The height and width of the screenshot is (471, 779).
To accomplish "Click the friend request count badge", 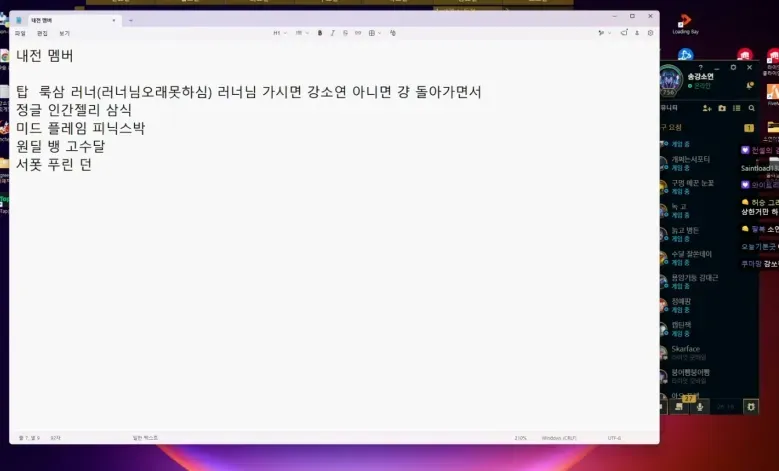I will click(x=749, y=128).
